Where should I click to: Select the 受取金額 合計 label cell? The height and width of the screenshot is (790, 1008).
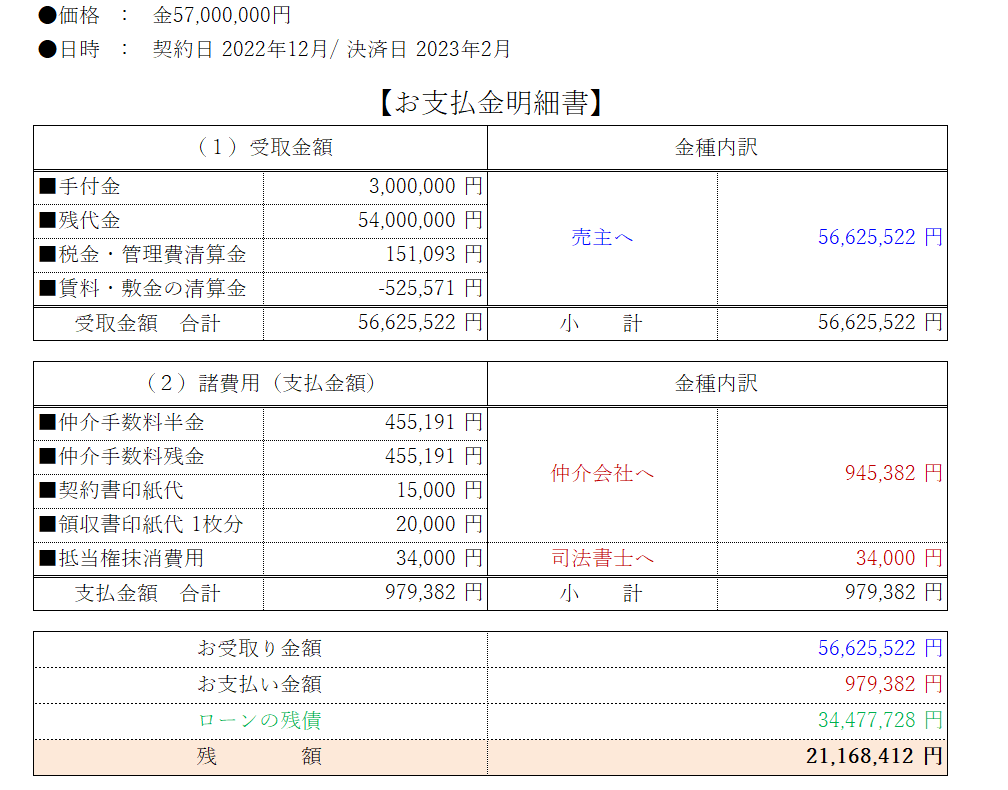click(148, 323)
